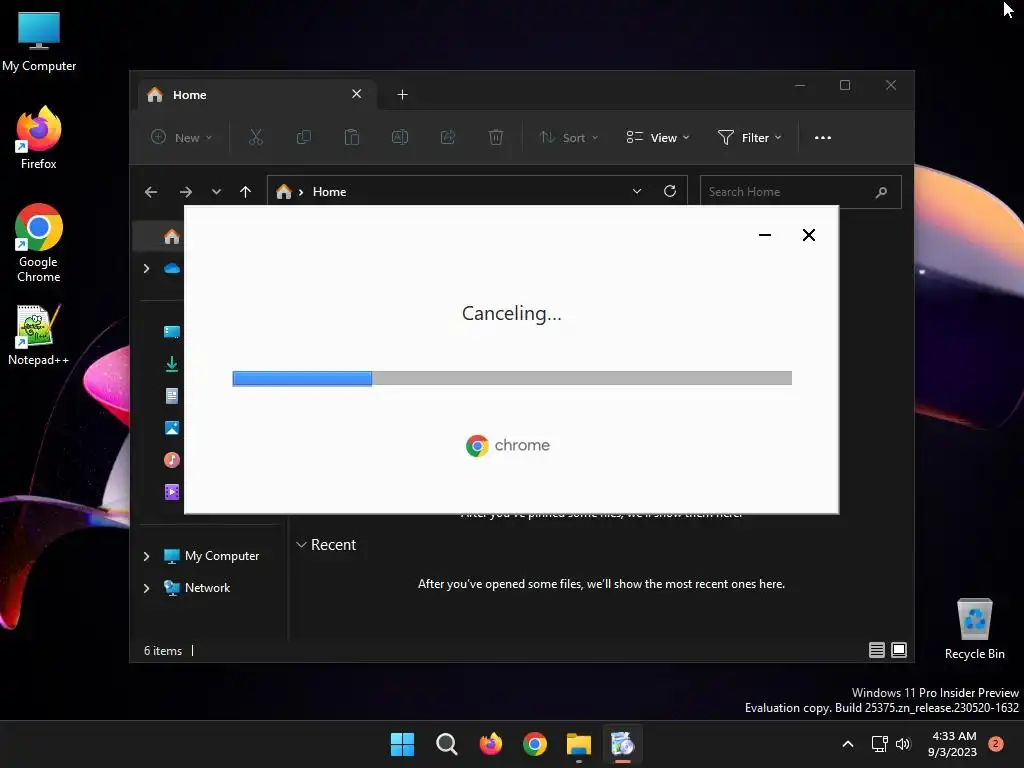Image resolution: width=1024 pixels, height=768 pixels.
Task: Open the New dropdown in Explorer toolbar
Action: point(182,137)
